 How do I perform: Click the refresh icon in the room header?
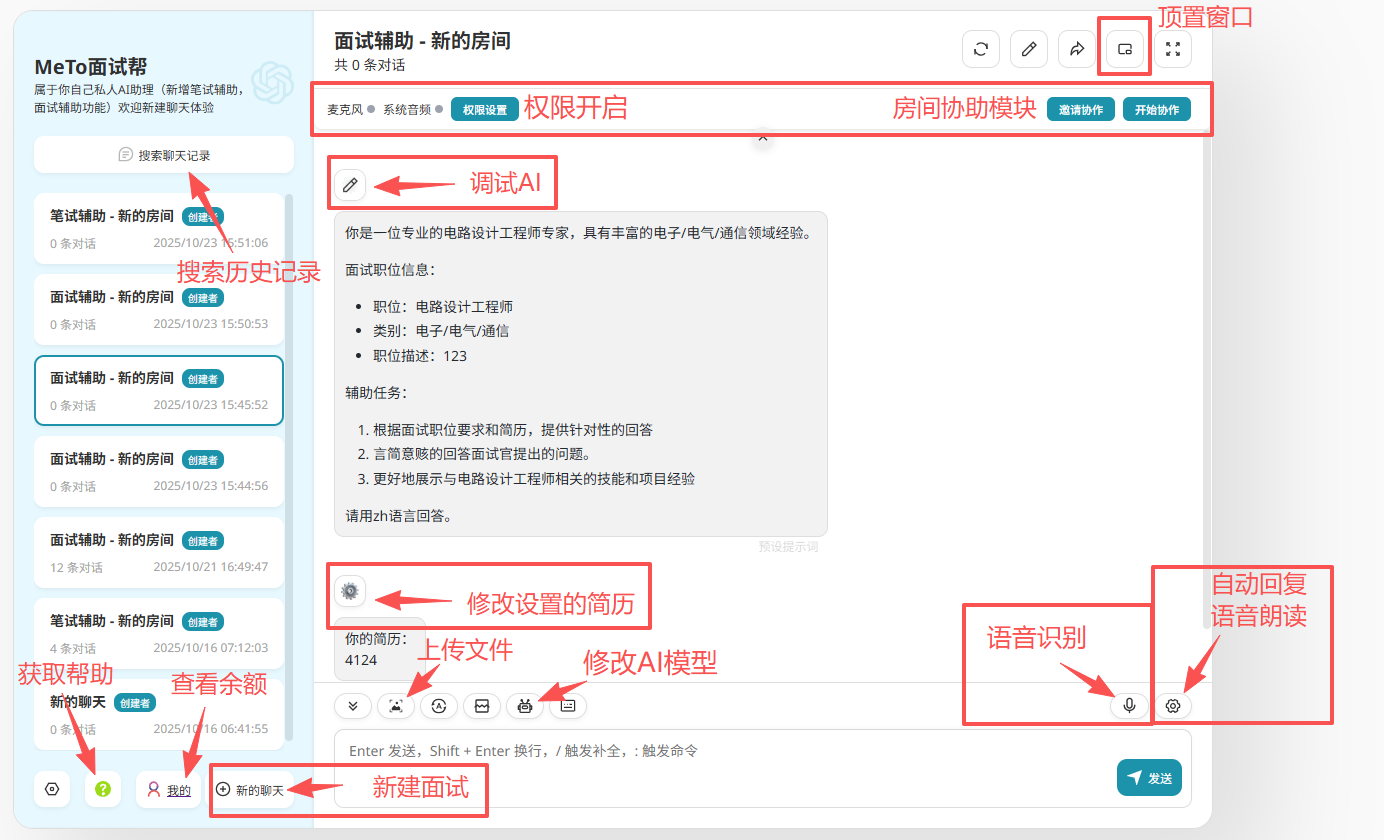pyautogui.click(x=981, y=49)
